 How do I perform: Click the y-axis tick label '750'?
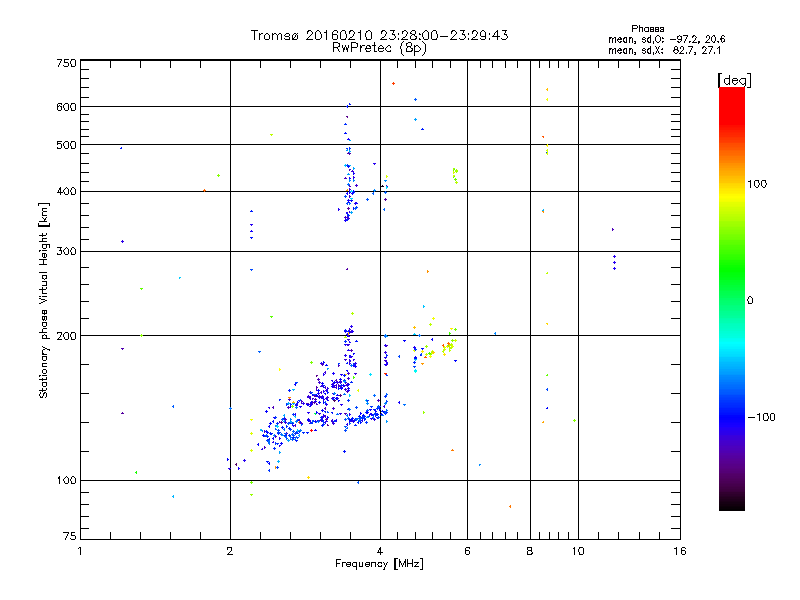[x=66, y=63]
